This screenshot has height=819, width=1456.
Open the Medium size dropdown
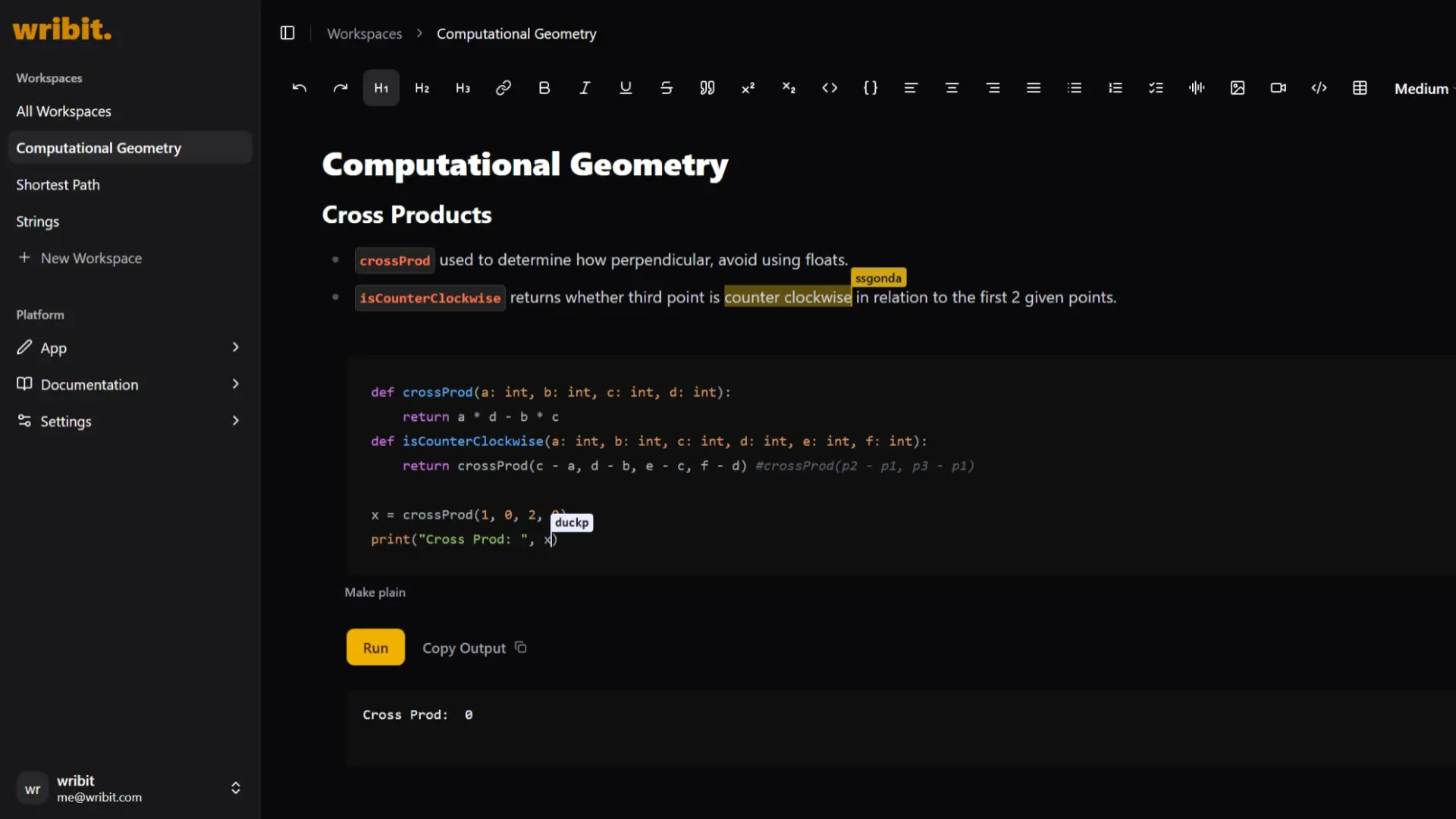point(1422,89)
